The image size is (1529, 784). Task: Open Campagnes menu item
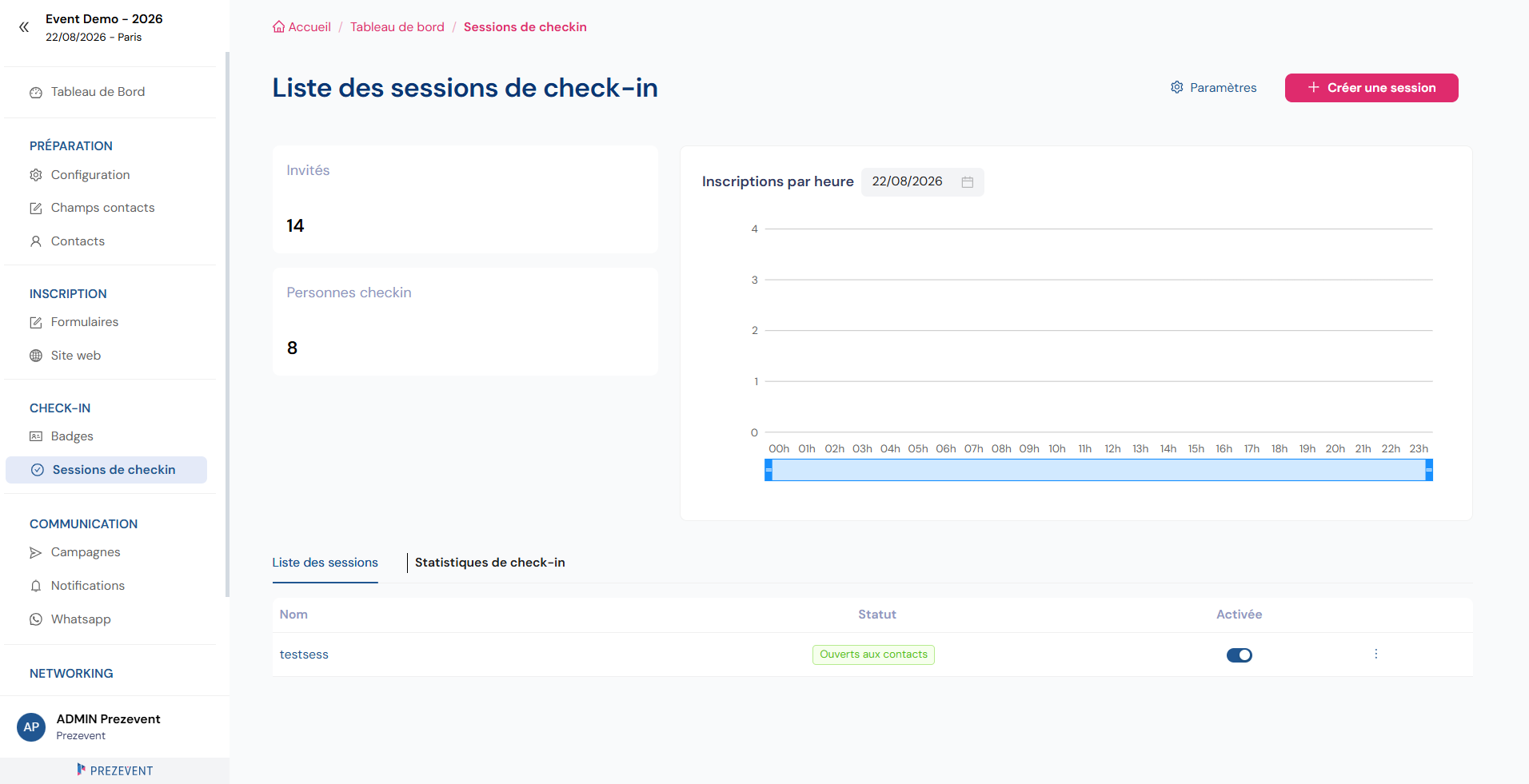(86, 552)
